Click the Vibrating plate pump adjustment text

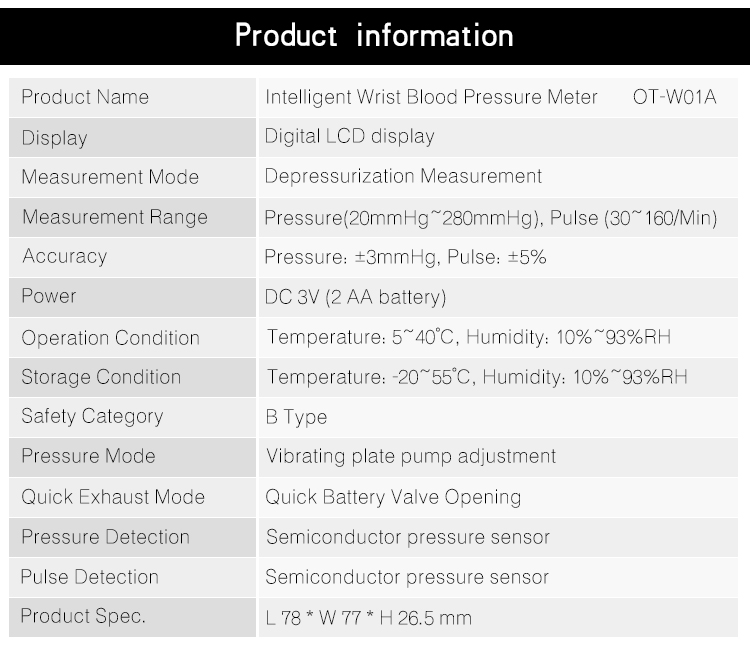pos(411,457)
